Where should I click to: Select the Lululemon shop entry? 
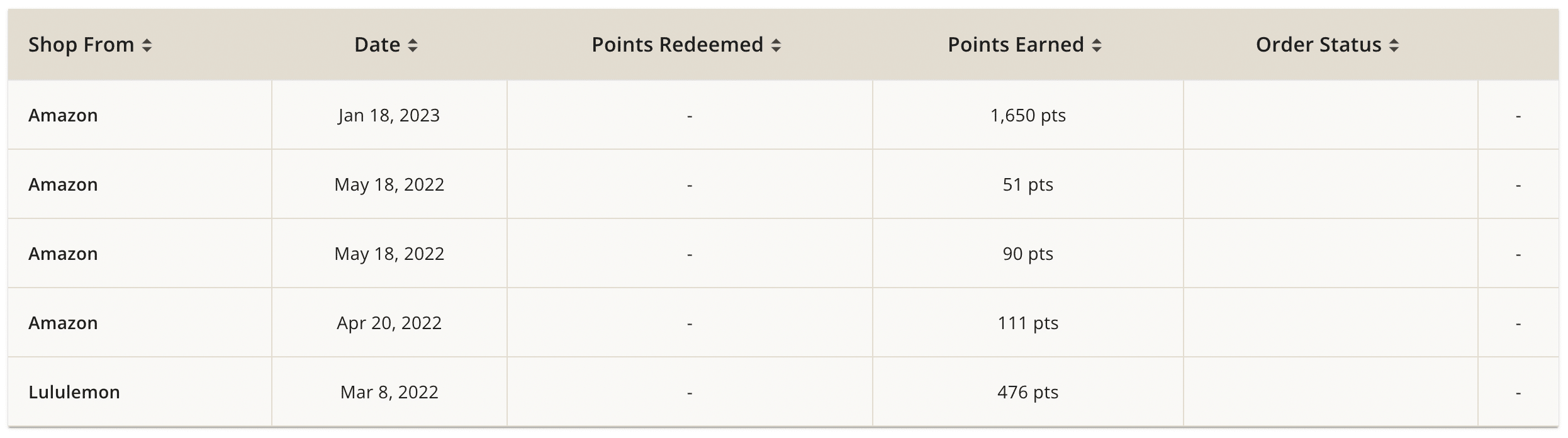(74, 392)
